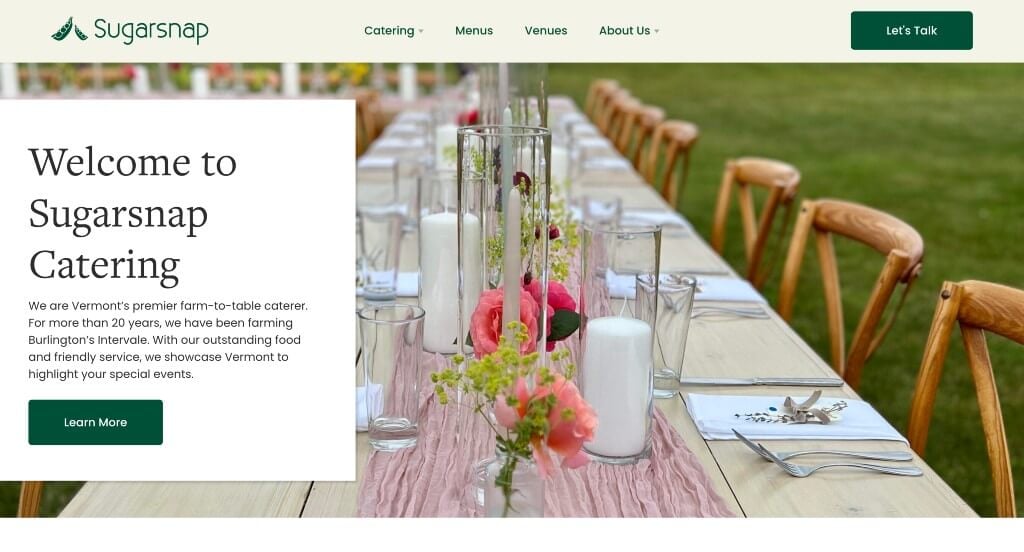
Task: Open the Venues page link
Action: (x=546, y=31)
